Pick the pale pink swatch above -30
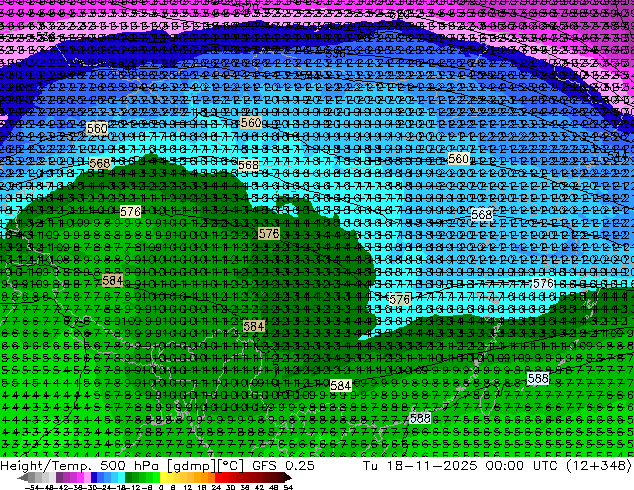 coord(87,477)
